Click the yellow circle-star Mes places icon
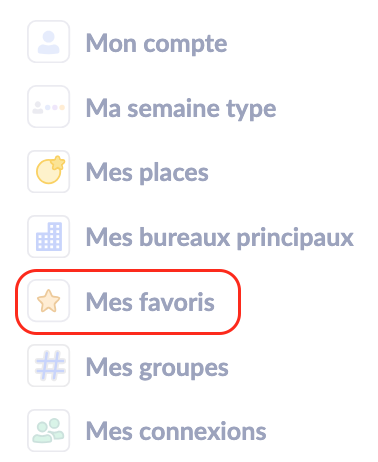The height and width of the screenshot is (462, 378). (x=49, y=171)
